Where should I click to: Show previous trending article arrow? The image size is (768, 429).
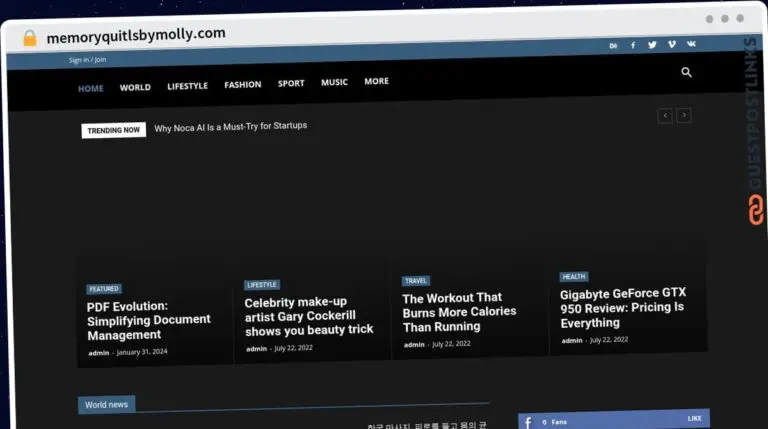click(665, 116)
